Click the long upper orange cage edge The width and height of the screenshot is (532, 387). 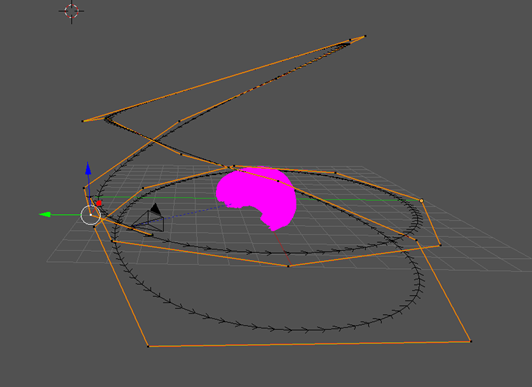coord(224,78)
